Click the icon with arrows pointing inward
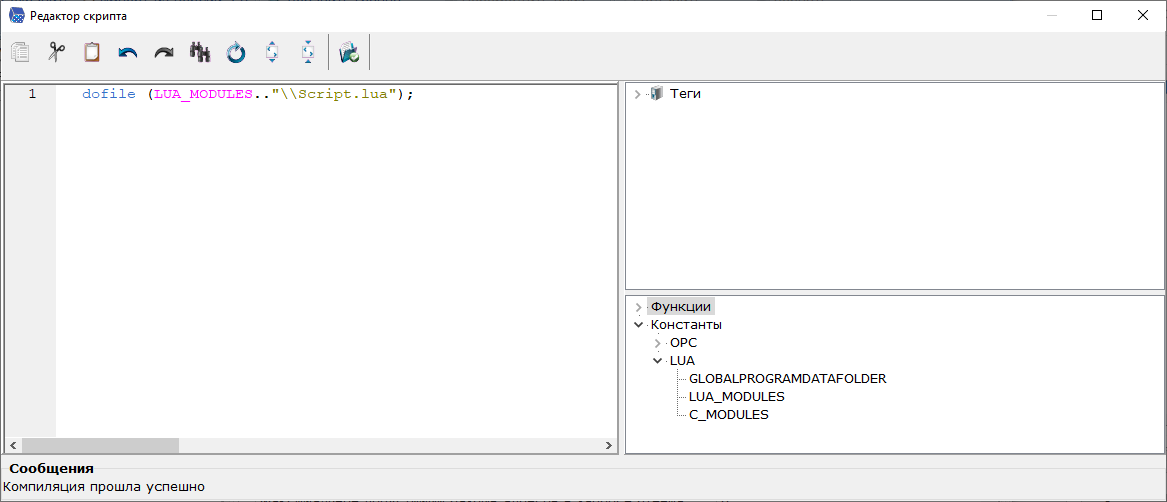This screenshot has height=502, width=1167. [308, 53]
